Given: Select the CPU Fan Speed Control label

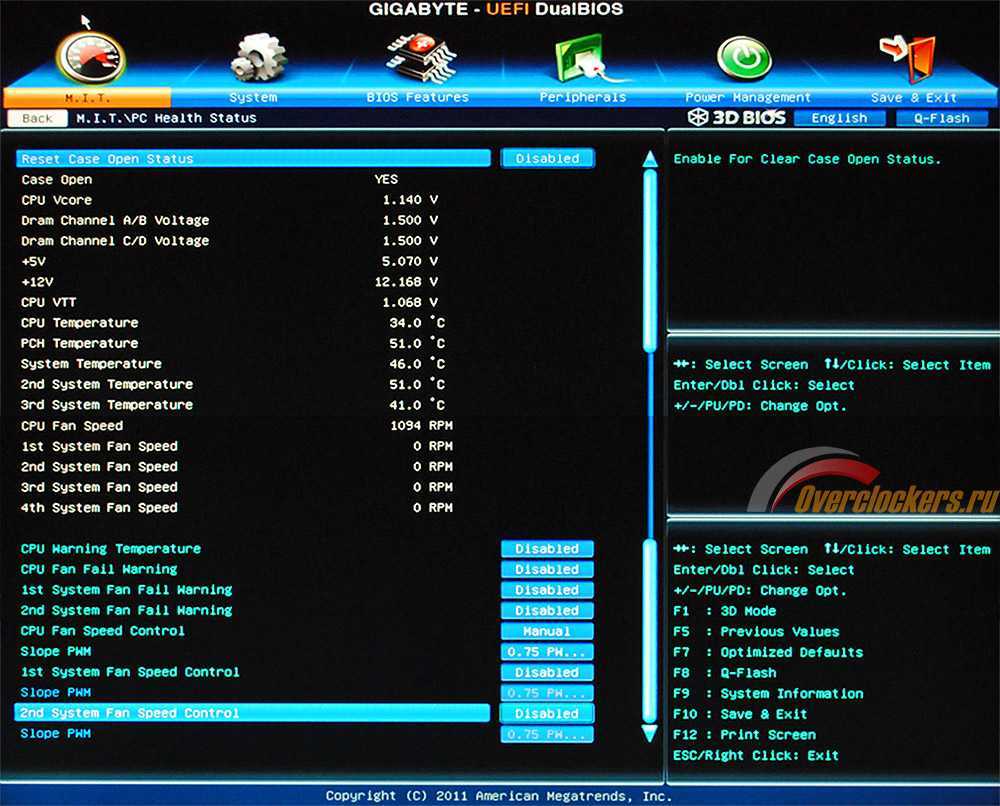Looking at the screenshot, I should pos(103,631).
